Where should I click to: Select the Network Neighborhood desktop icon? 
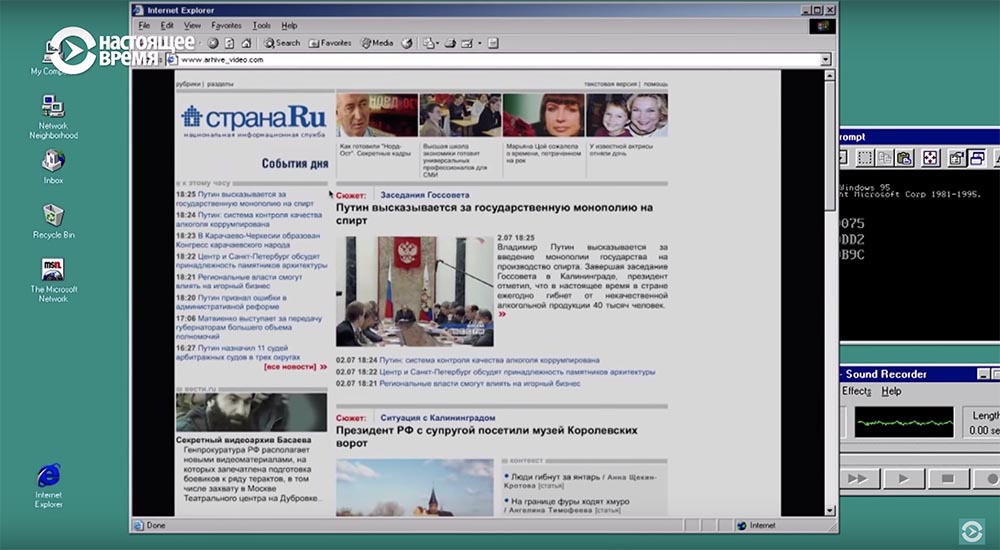(54, 117)
